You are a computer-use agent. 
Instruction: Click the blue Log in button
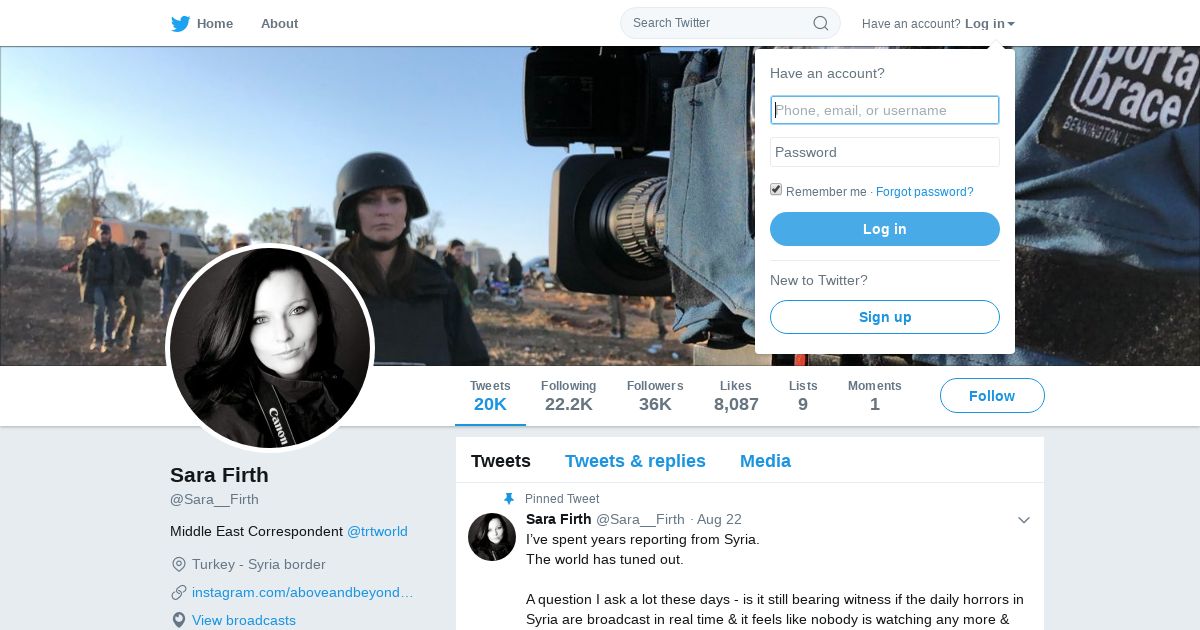pos(885,229)
